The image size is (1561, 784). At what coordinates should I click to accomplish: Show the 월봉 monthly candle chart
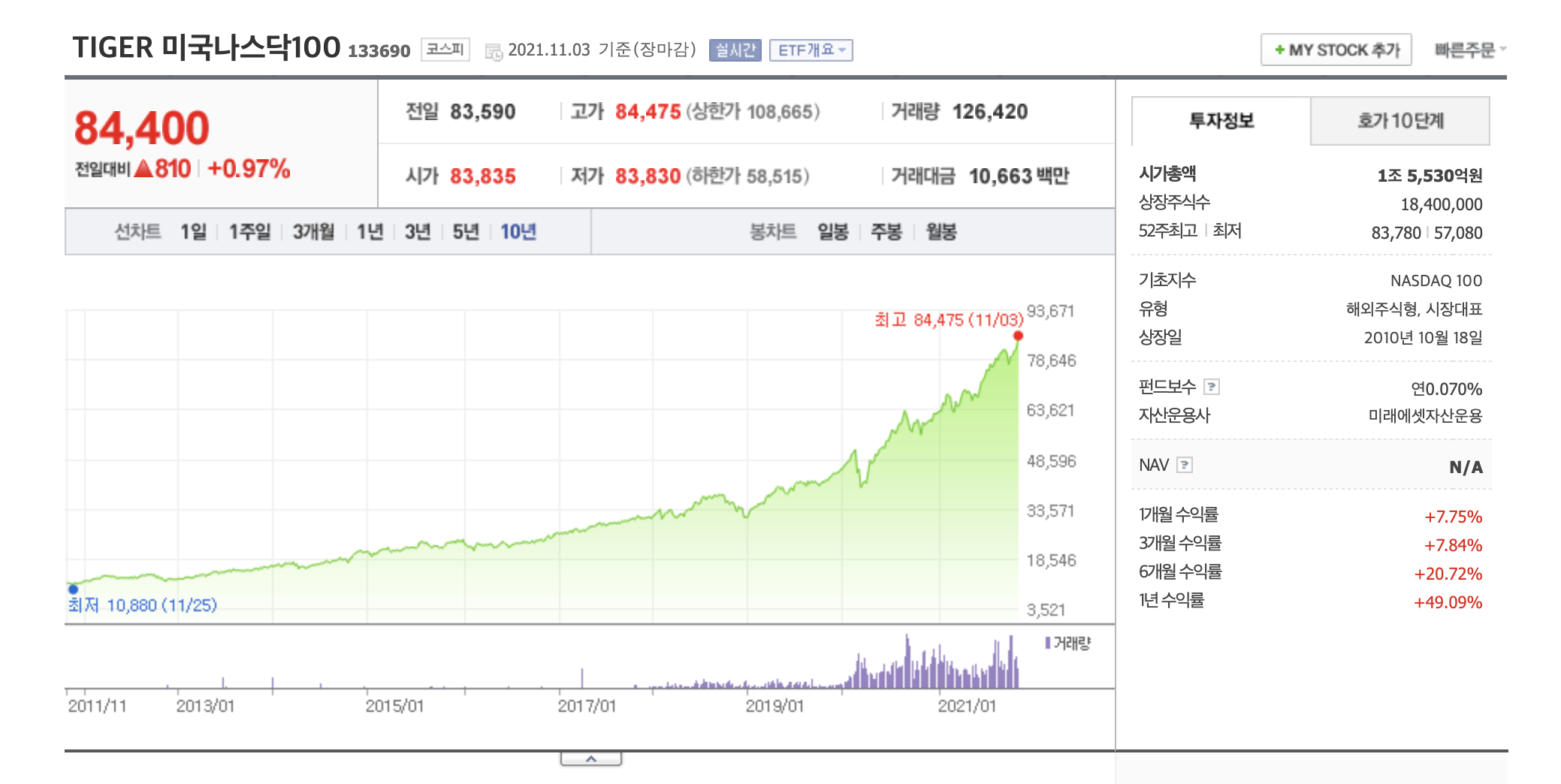(941, 232)
